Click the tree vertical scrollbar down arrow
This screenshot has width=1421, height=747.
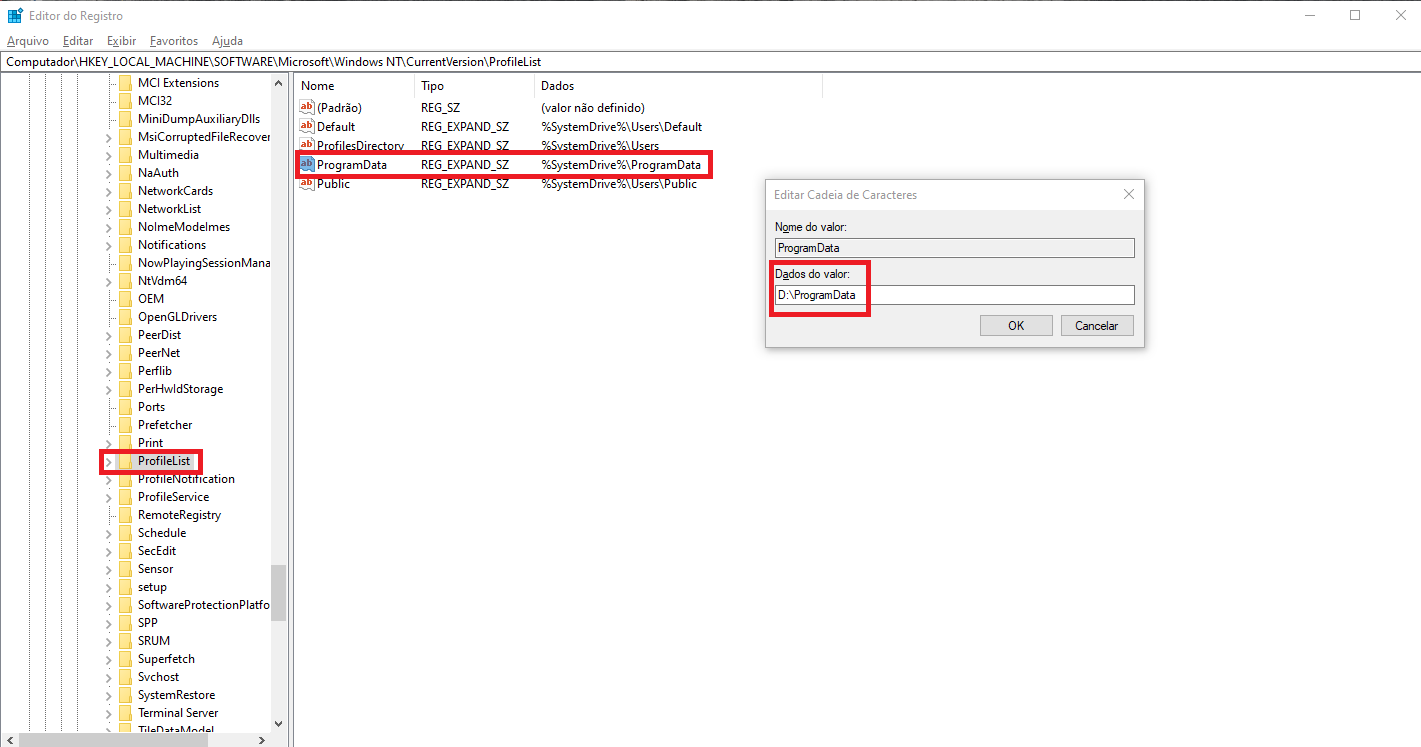click(278, 723)
